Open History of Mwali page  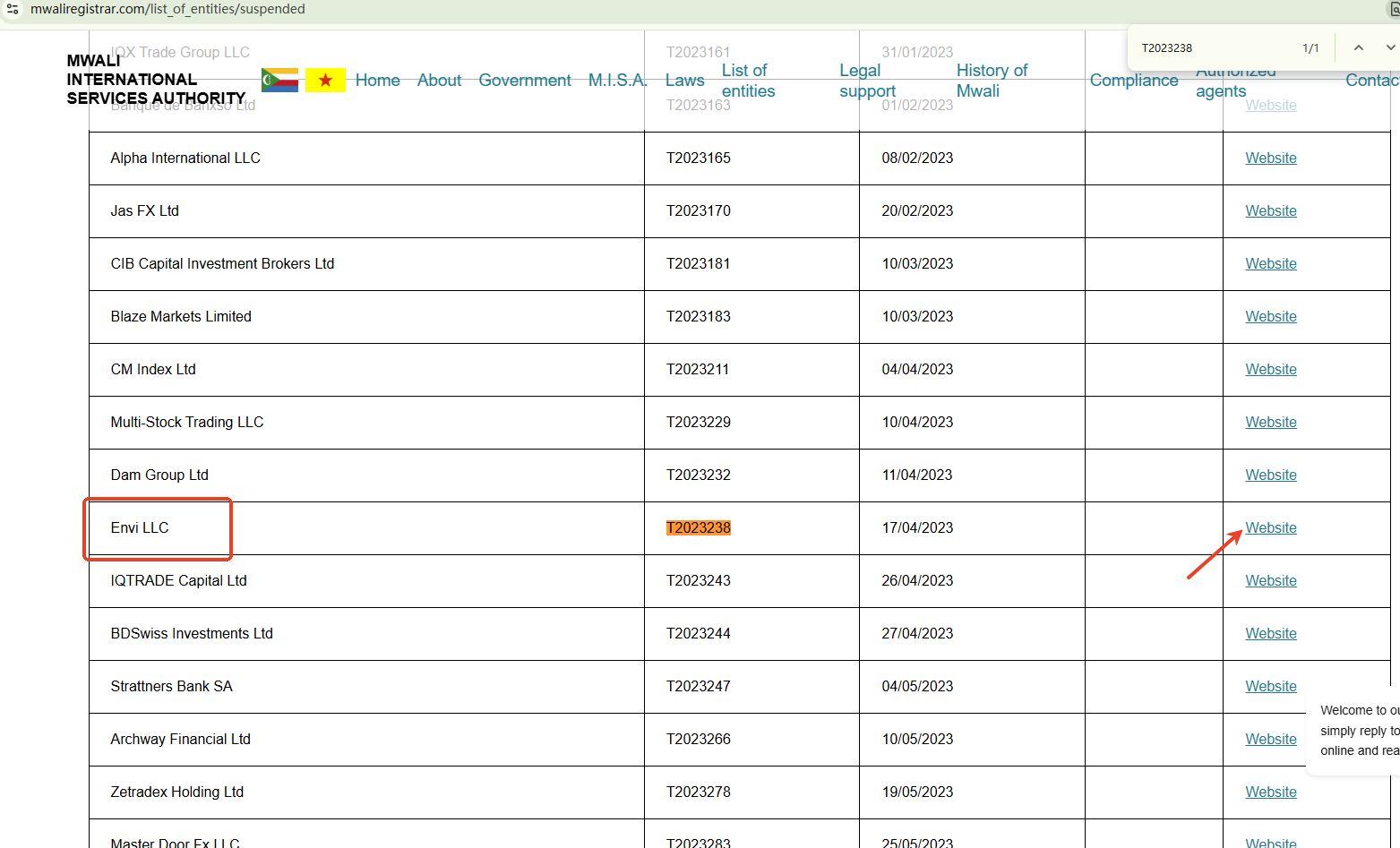[x=991, y=81]
